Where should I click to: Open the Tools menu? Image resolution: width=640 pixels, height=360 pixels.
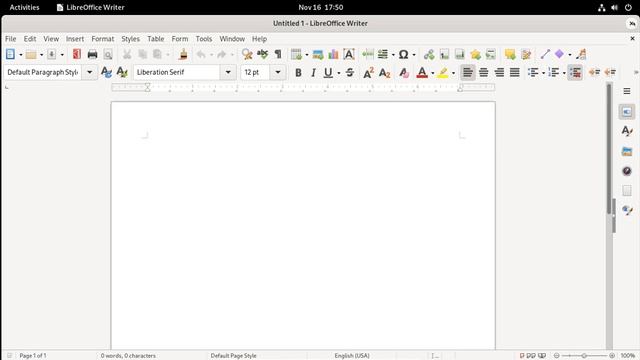click(x=204, y=39)
